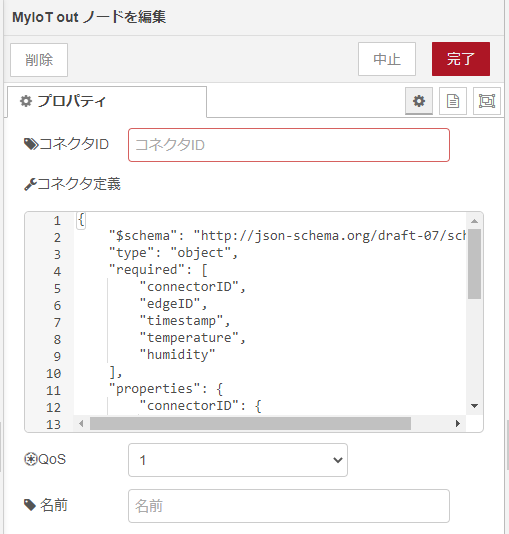Switch to the プロパティ tab
Screen dimensions: 509x534
(x=107, y=101)
